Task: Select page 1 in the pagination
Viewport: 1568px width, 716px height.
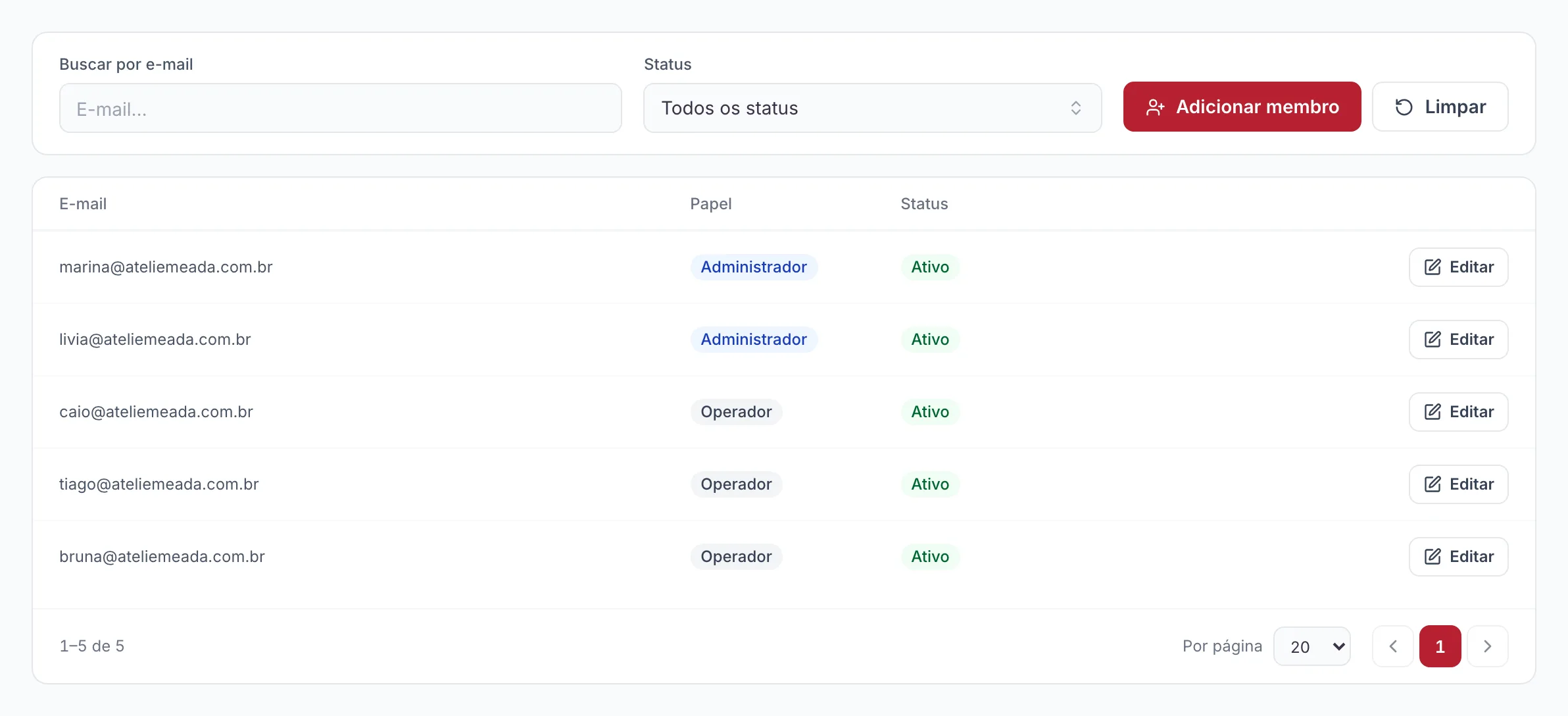Action: click(x=1440, y=646)
